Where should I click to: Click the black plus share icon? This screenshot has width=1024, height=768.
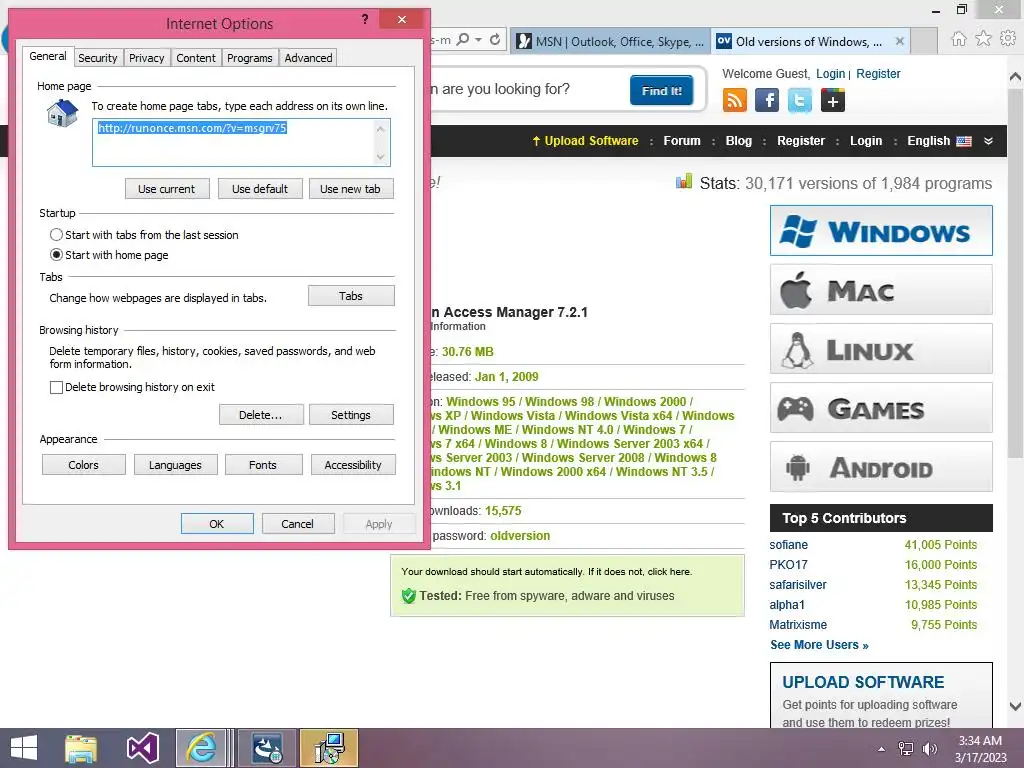point(833,101)
